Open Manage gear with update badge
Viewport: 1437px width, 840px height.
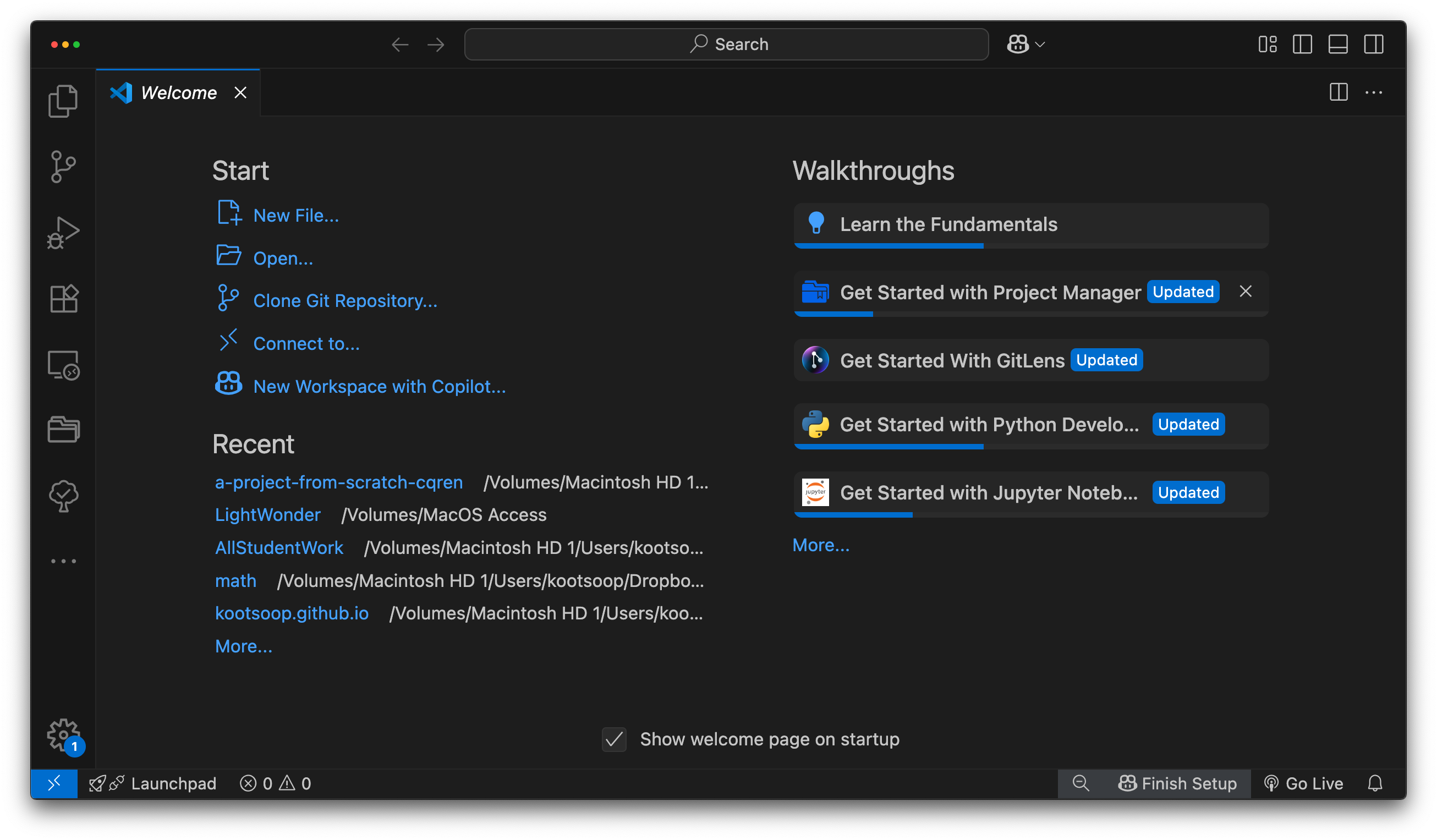point(64,735)
